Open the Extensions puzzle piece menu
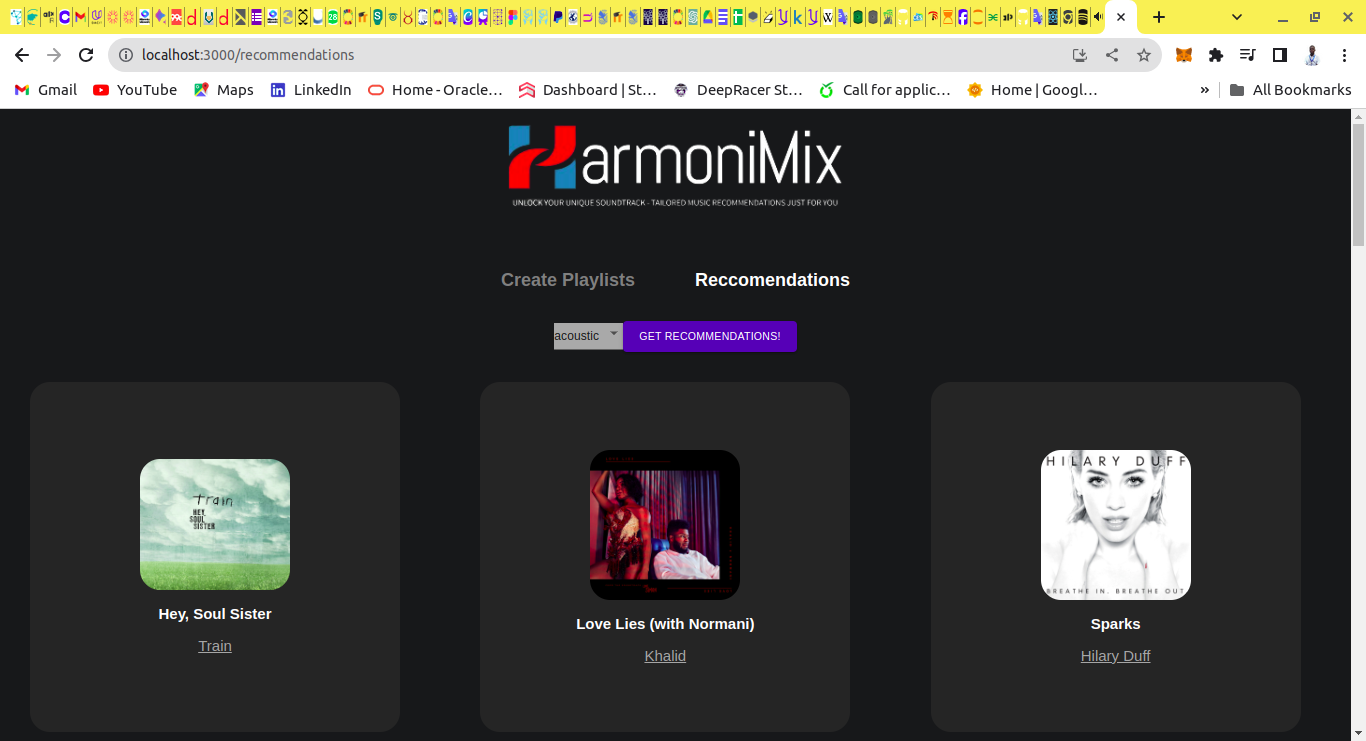1366x741 pixels. click(1216, 55)
